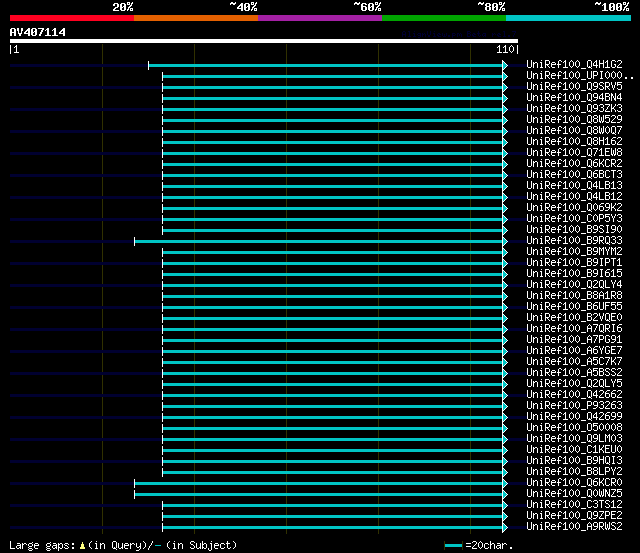
Task: Select the UniRef100_A5BSS2 label
Action: (x=574, y=373)
